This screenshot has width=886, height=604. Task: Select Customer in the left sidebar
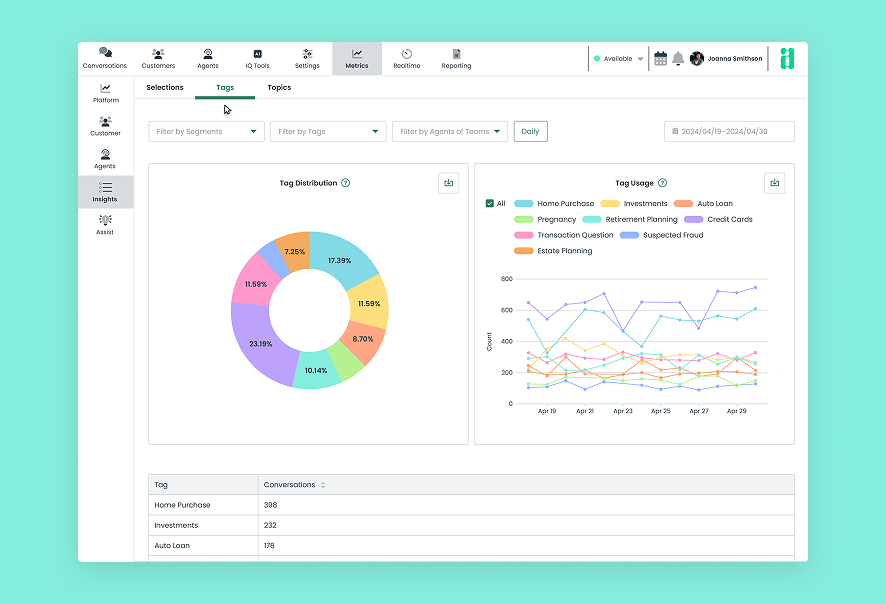[x=106, y=126]
